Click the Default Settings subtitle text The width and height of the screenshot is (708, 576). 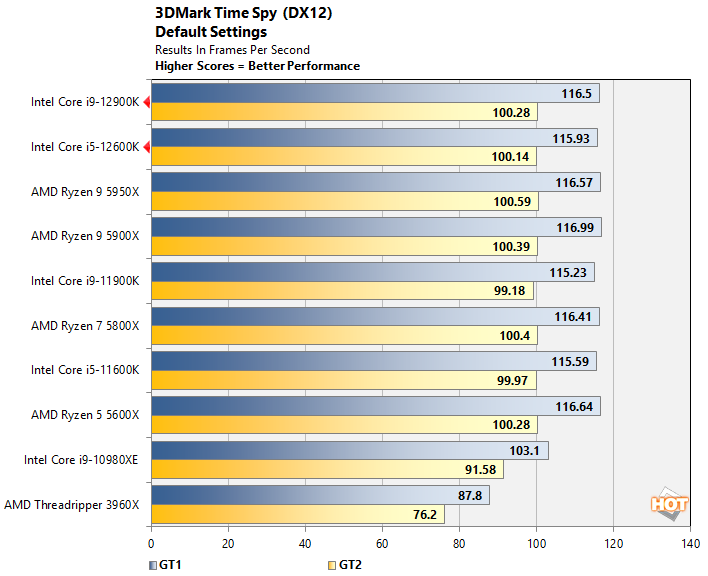210,32
